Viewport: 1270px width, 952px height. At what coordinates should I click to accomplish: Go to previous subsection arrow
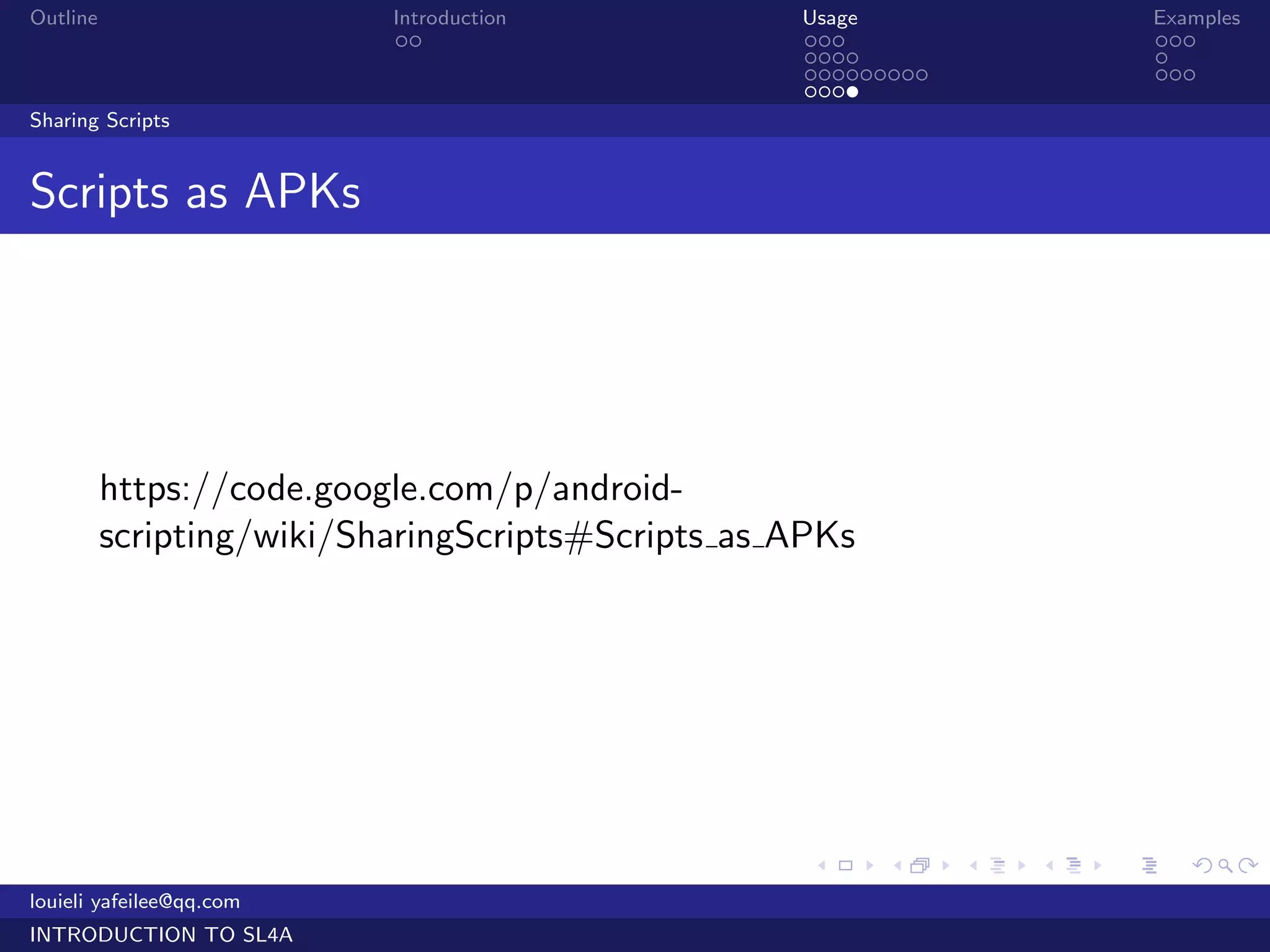[x=974, y=865]
